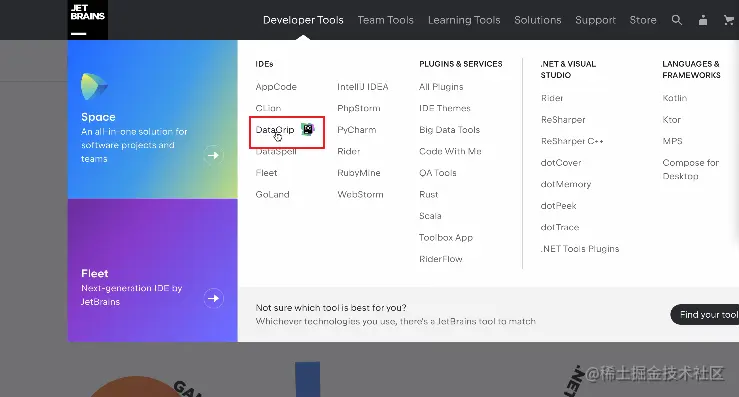
Task: Open Rider under .NET & Visual Studio
Action: click(552, 98)
